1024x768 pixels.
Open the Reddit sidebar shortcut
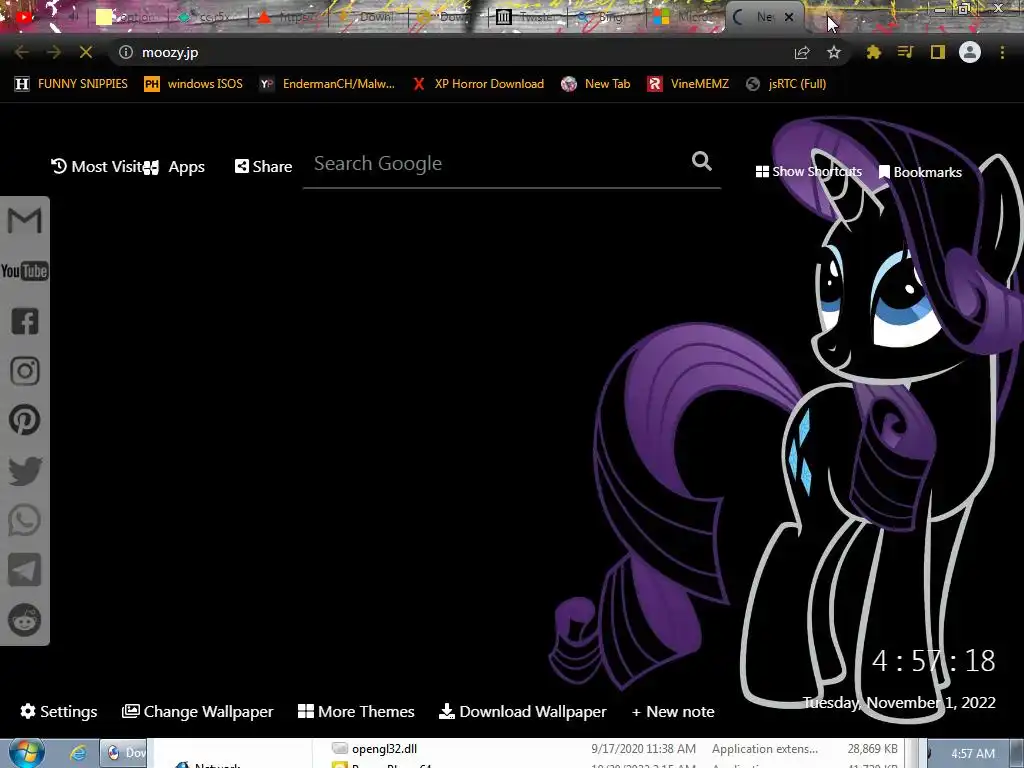[25, 620]
